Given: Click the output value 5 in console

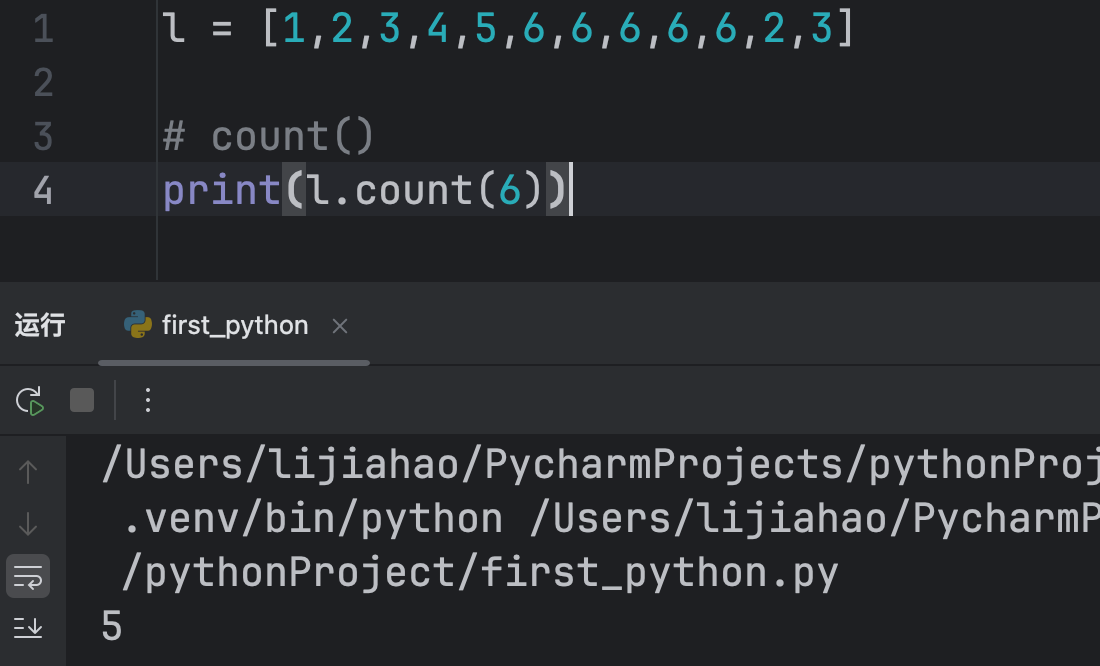Looking at the screenshot, I should click(x=112, y=627).
